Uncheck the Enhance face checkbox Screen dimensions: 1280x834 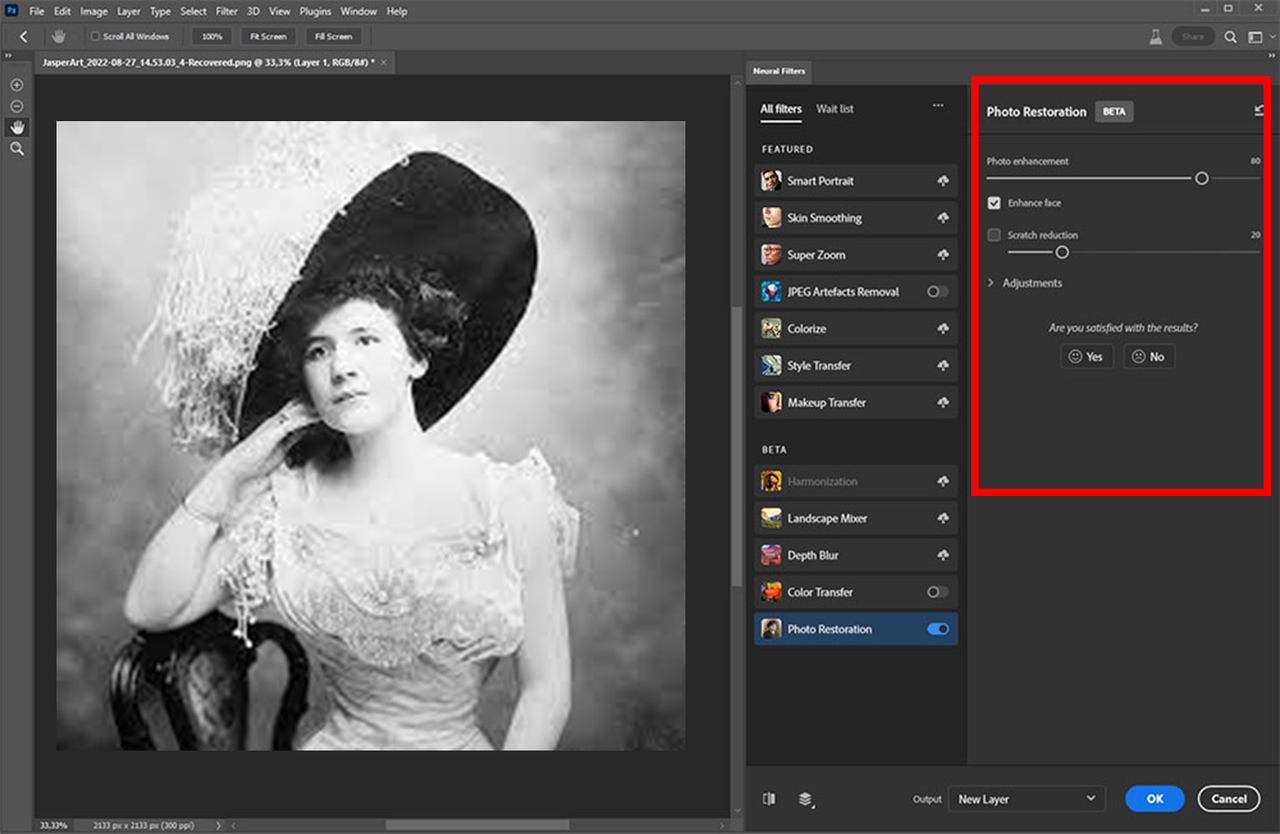(994, 202)
